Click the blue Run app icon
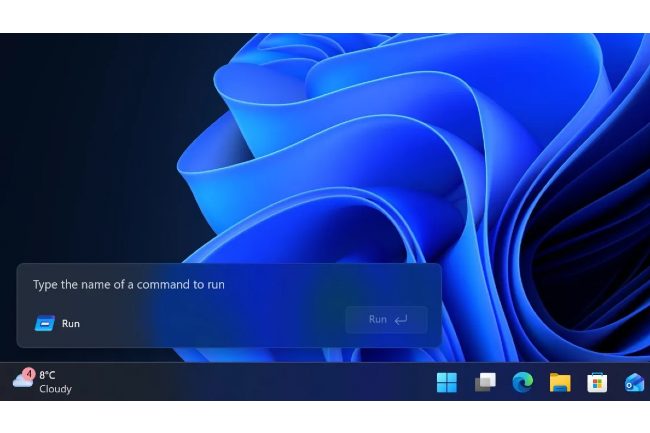Screen dimensions: 650x433 pyautogui.click(x=45, y=323)
